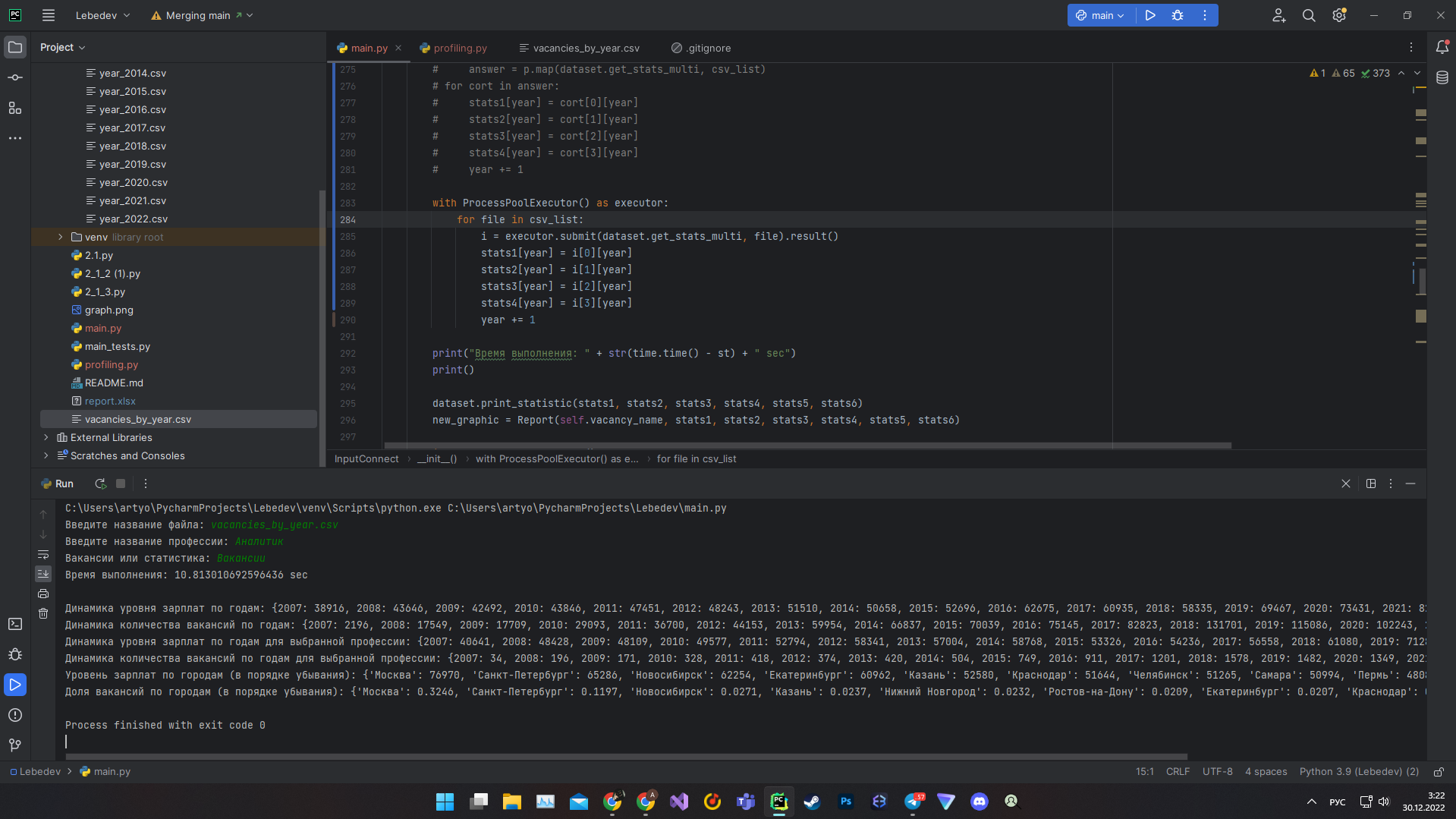The width and height of the screenshot is (1456, 819).
Task: Open Photoshop from the taskbar
Action: (844, 801)
